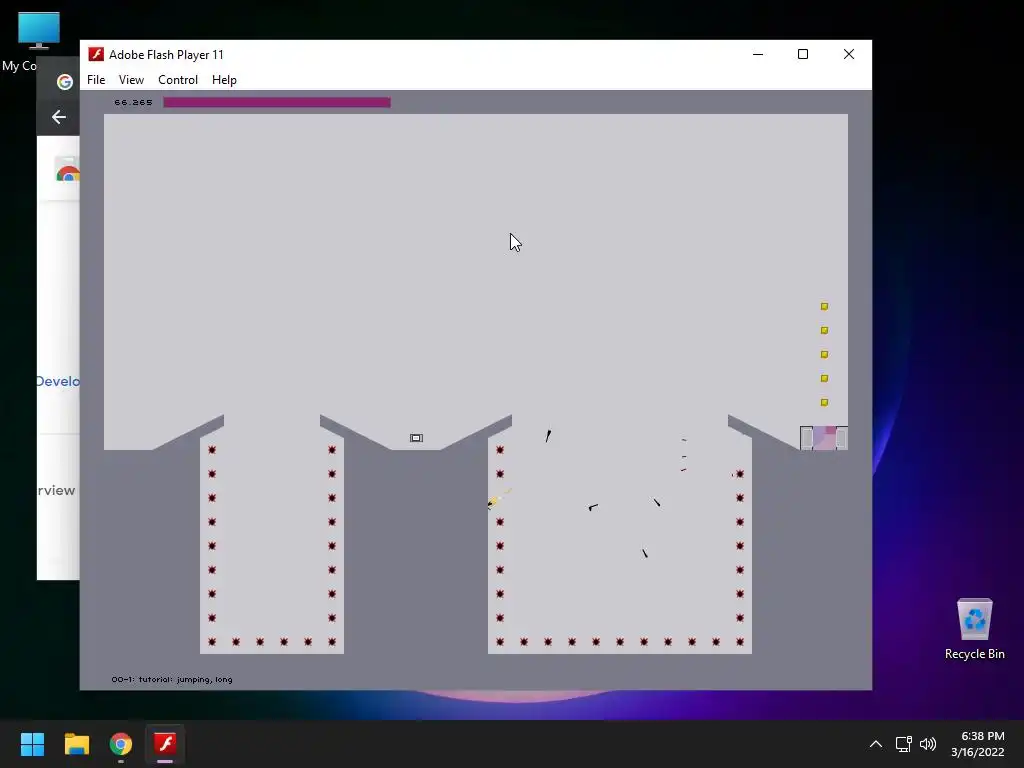
Task: Open the network tray icon
Action: click(x=903, y=744)
